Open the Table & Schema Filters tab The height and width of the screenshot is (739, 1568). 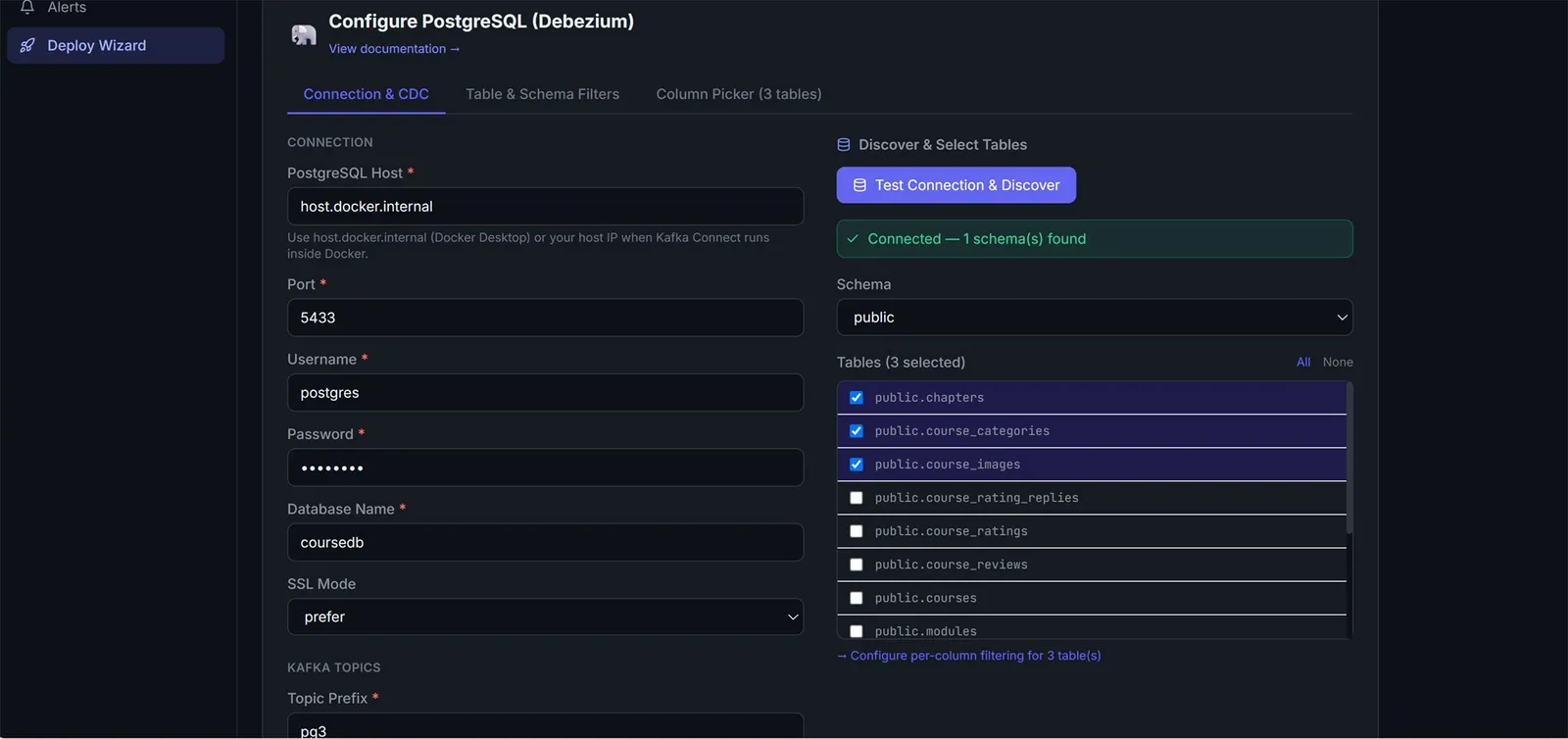click(543, 94)
